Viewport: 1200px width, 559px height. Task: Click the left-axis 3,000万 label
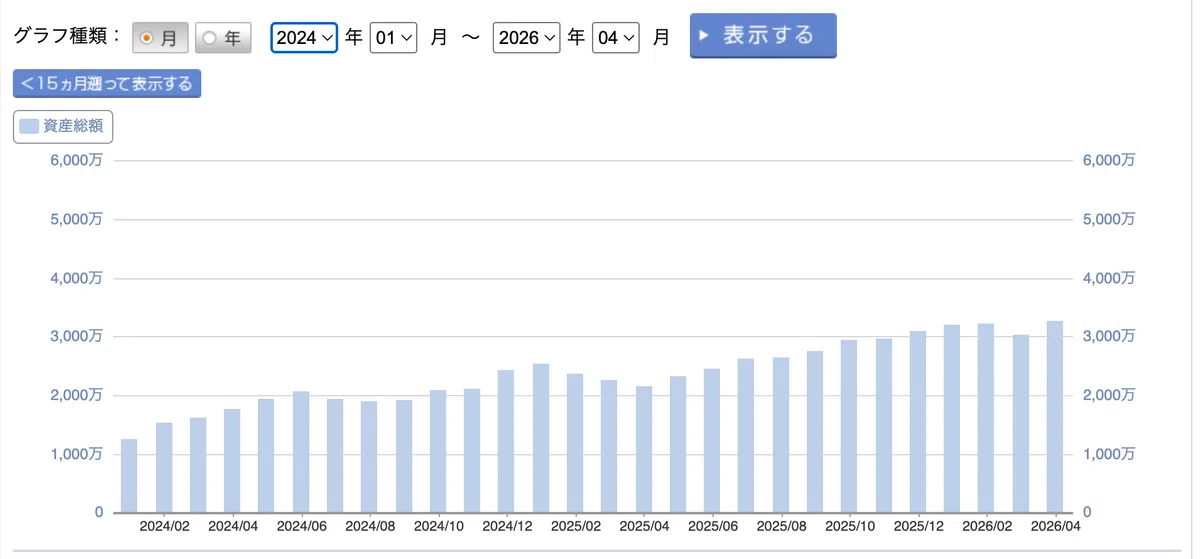point(77,336)
